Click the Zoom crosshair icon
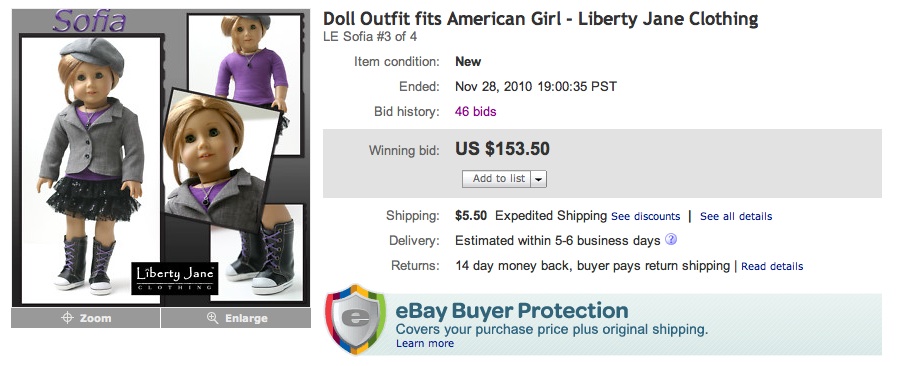 67,318
